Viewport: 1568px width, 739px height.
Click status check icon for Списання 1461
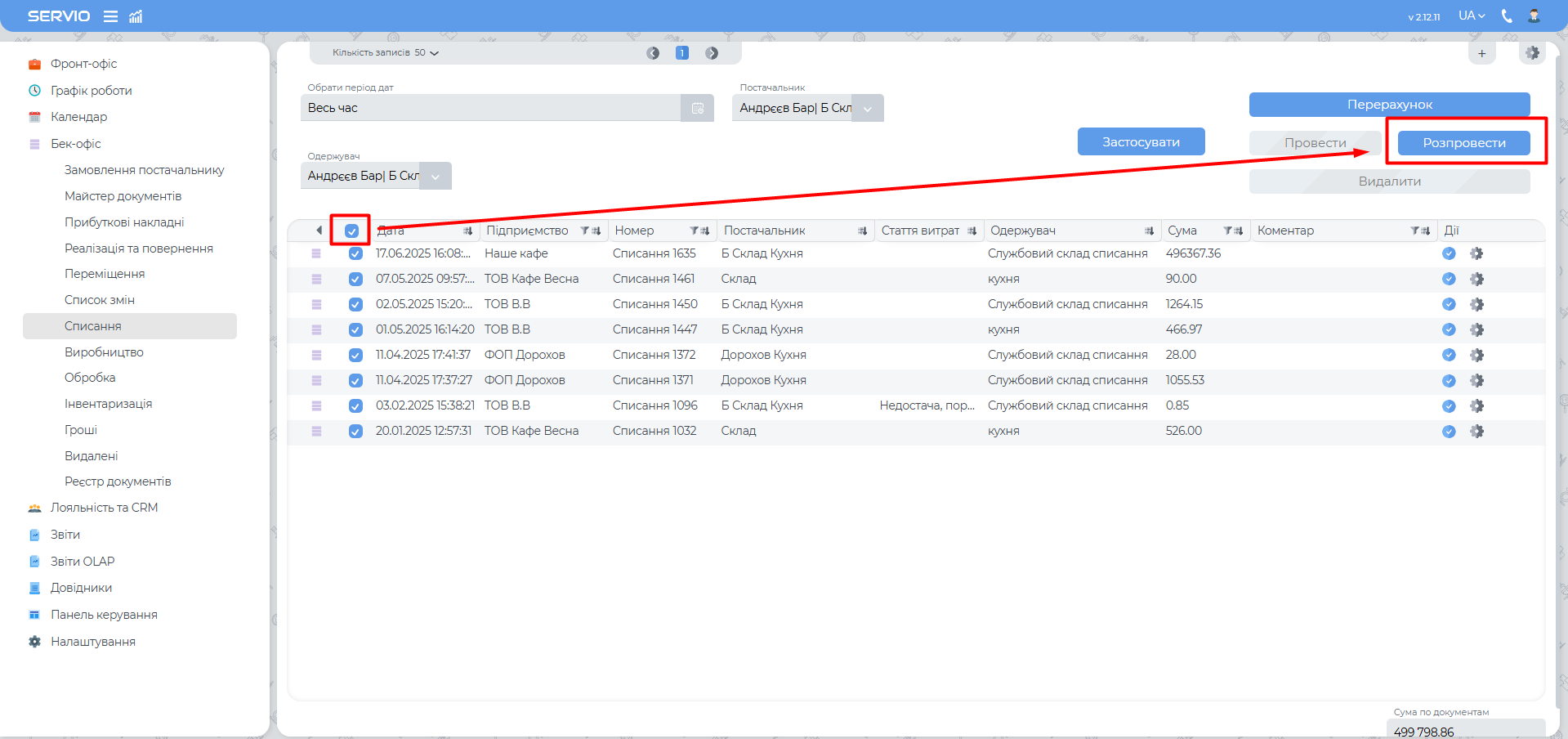(x=1449, y=279)
